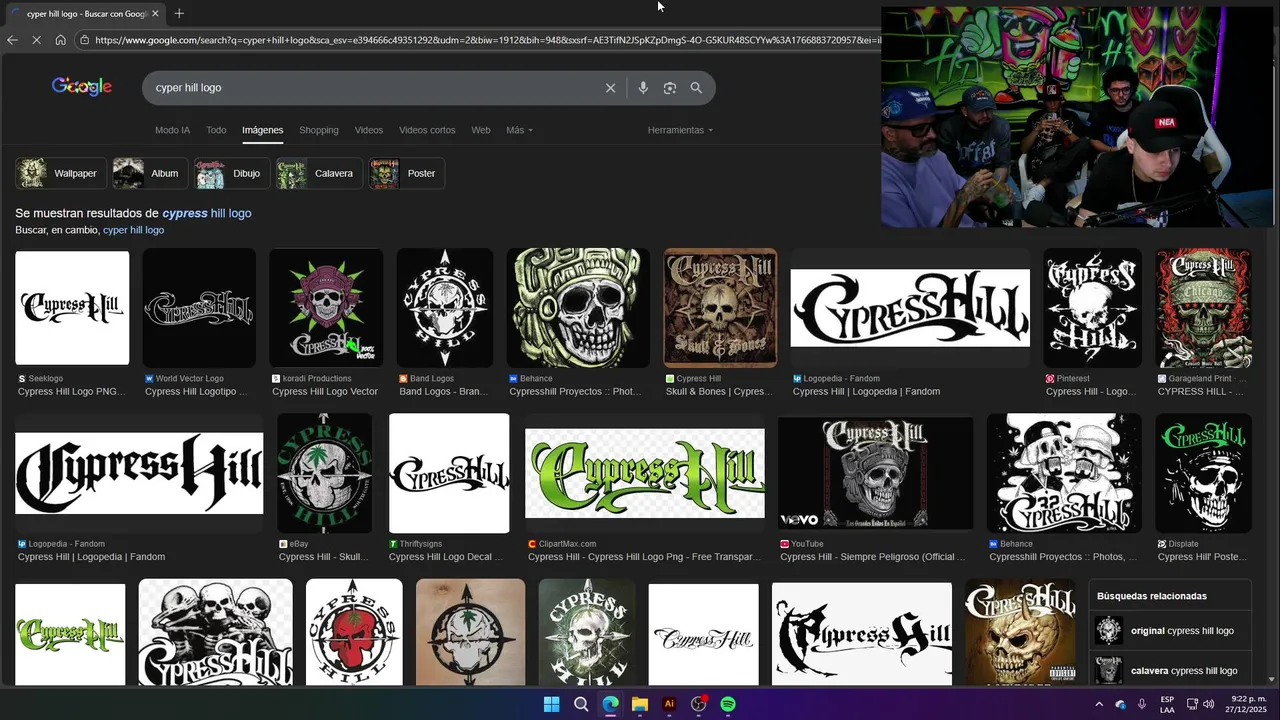This screenshot has width=1280, height=720.
Task: Open Windows Start menu
Action: [551, 704]
